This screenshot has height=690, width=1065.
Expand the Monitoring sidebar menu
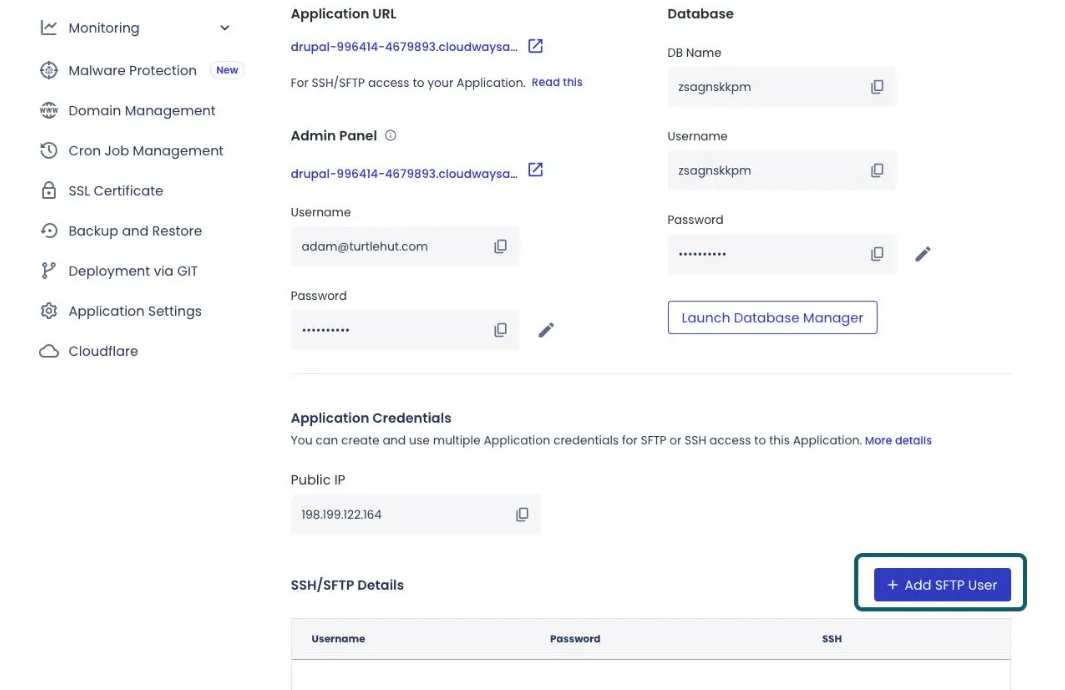[x=225, y=28]
